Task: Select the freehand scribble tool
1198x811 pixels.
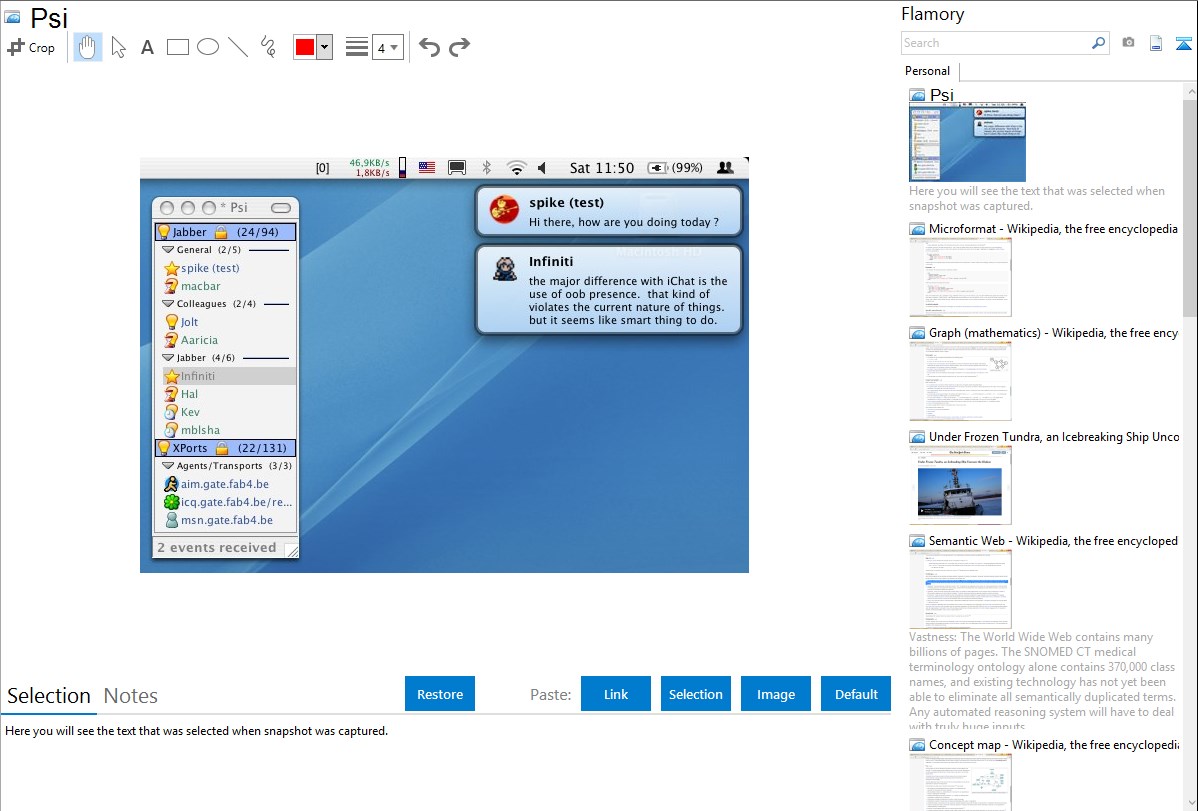Action: [x=268, y=47]
